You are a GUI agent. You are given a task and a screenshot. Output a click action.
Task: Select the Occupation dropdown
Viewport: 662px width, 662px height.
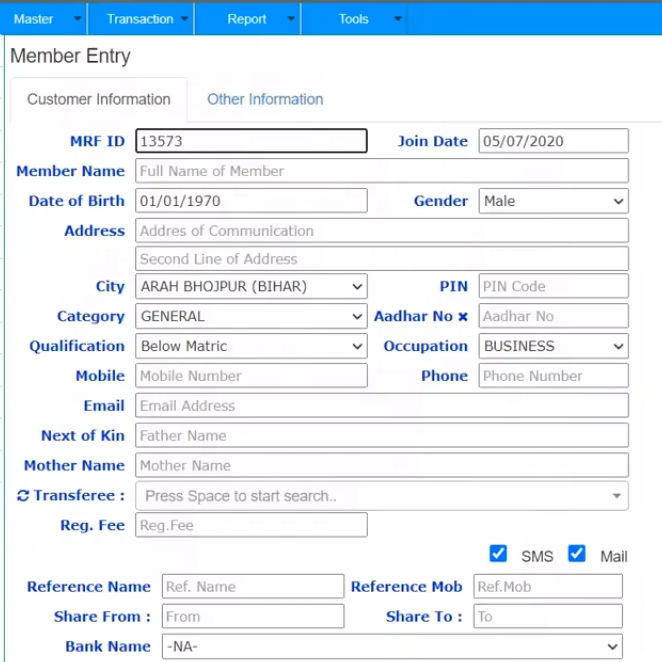click(x=553, y=346)
